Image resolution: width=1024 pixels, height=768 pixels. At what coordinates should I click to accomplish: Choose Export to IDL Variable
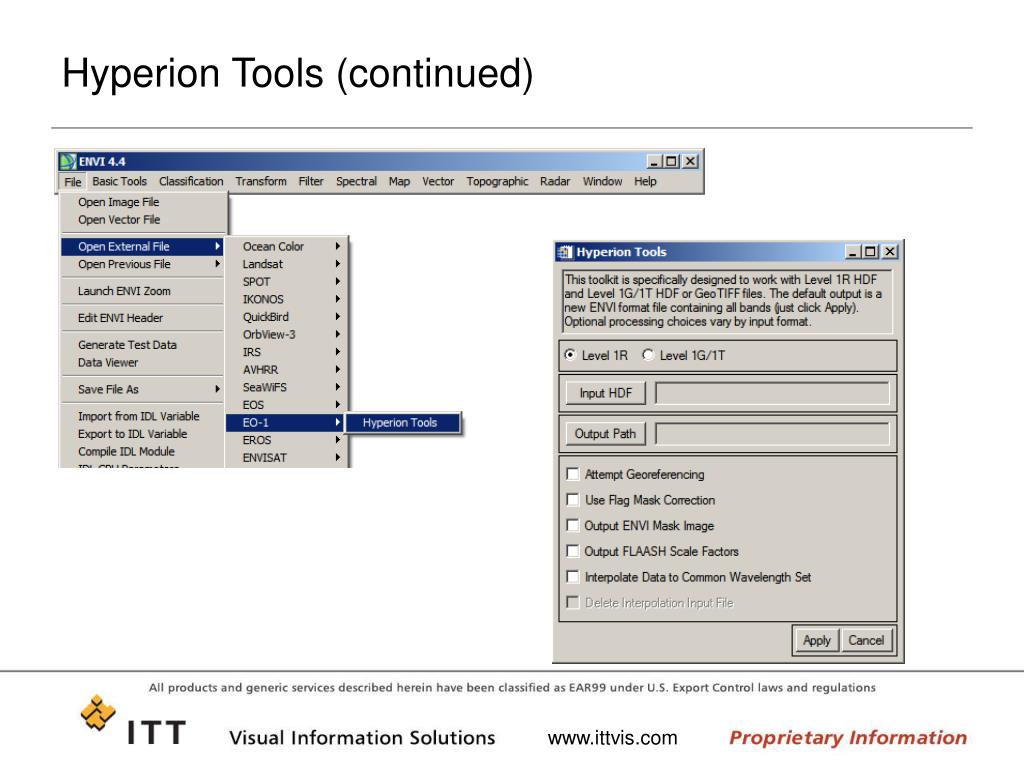pos(143,434)
